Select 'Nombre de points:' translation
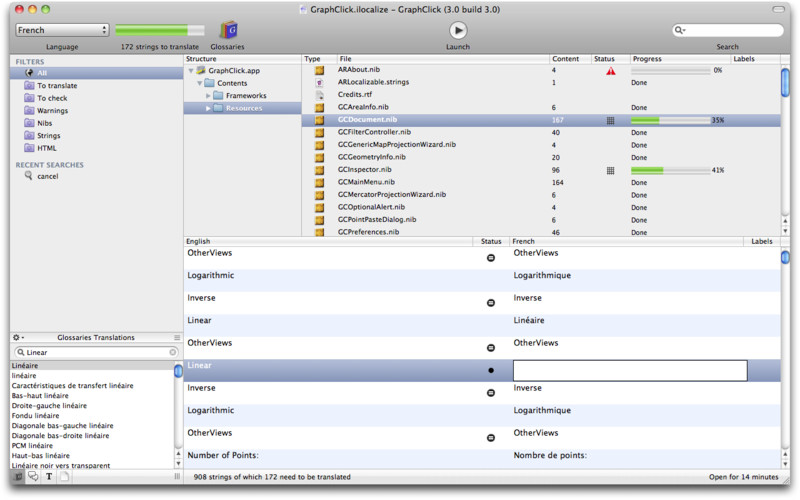The width and height of the screenshot is (800, 500). (x=550, y=455)
